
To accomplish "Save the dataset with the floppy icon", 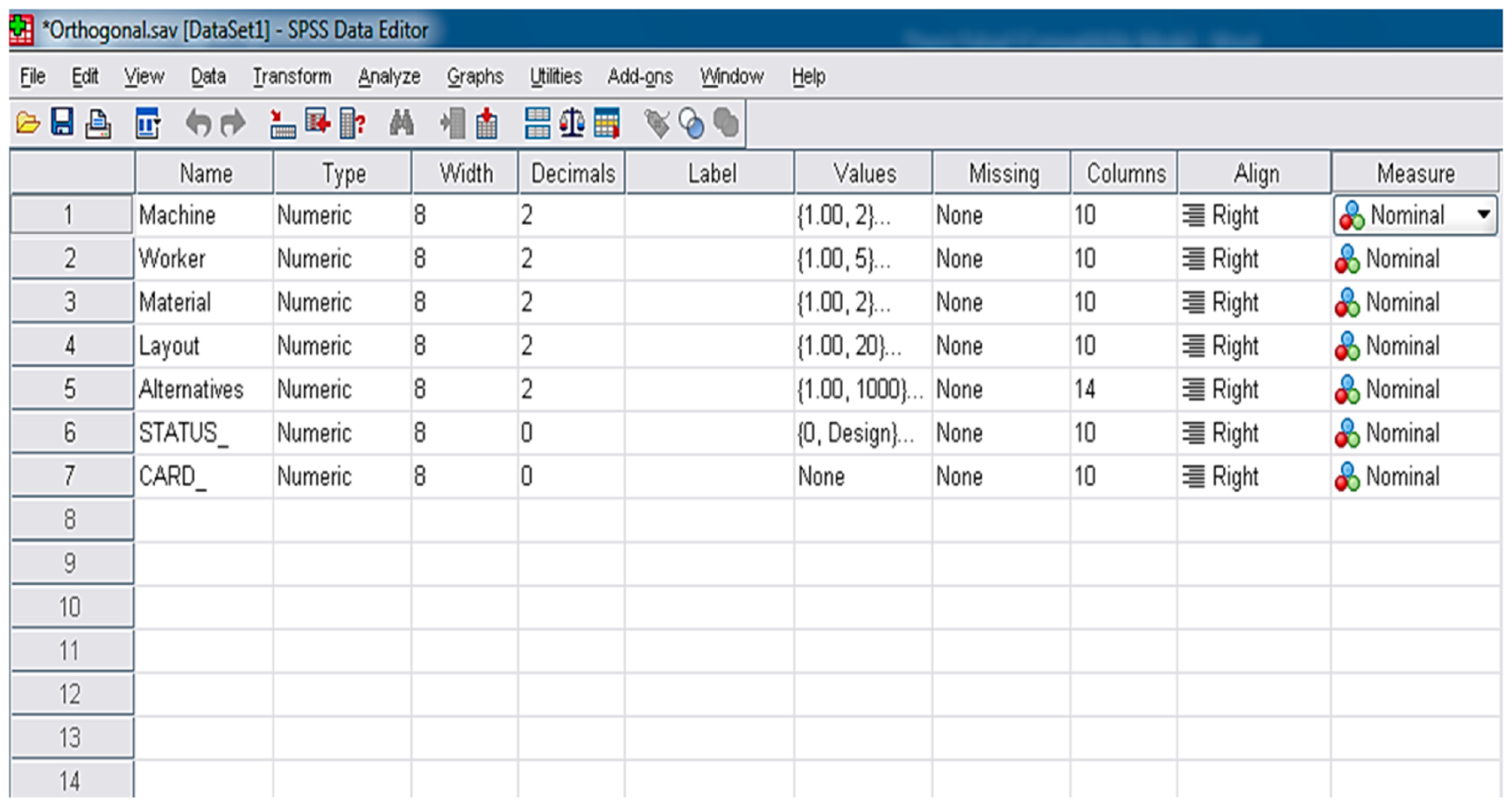I will click(x=62, y=123).
